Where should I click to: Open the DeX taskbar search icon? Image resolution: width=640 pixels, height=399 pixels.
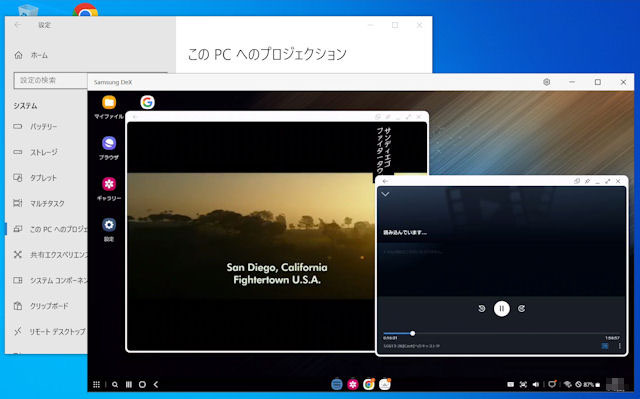[115, 384]
